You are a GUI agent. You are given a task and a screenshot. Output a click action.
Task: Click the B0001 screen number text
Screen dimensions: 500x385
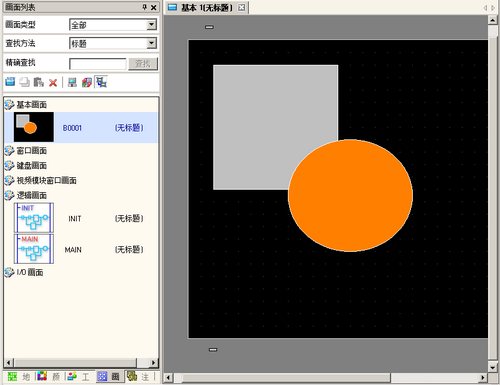coord(72,128)
